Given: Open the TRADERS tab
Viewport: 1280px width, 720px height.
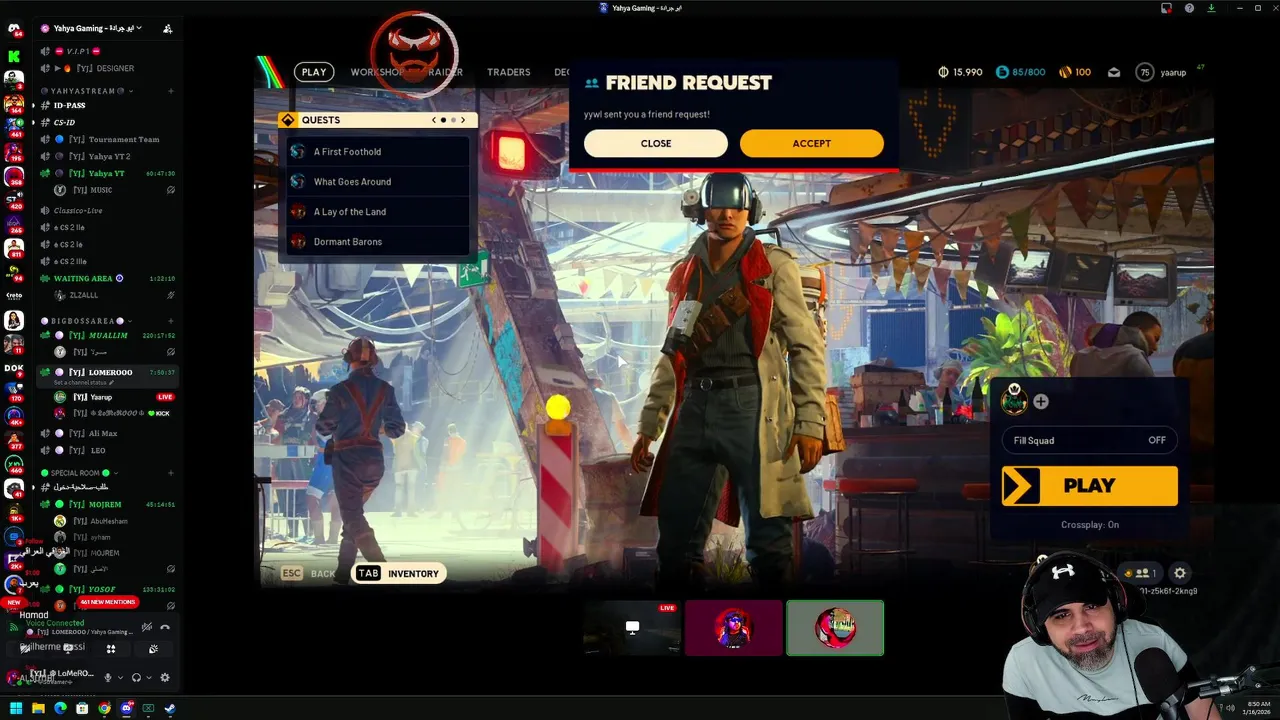Looking at the screenshot, I should (508, 72).
